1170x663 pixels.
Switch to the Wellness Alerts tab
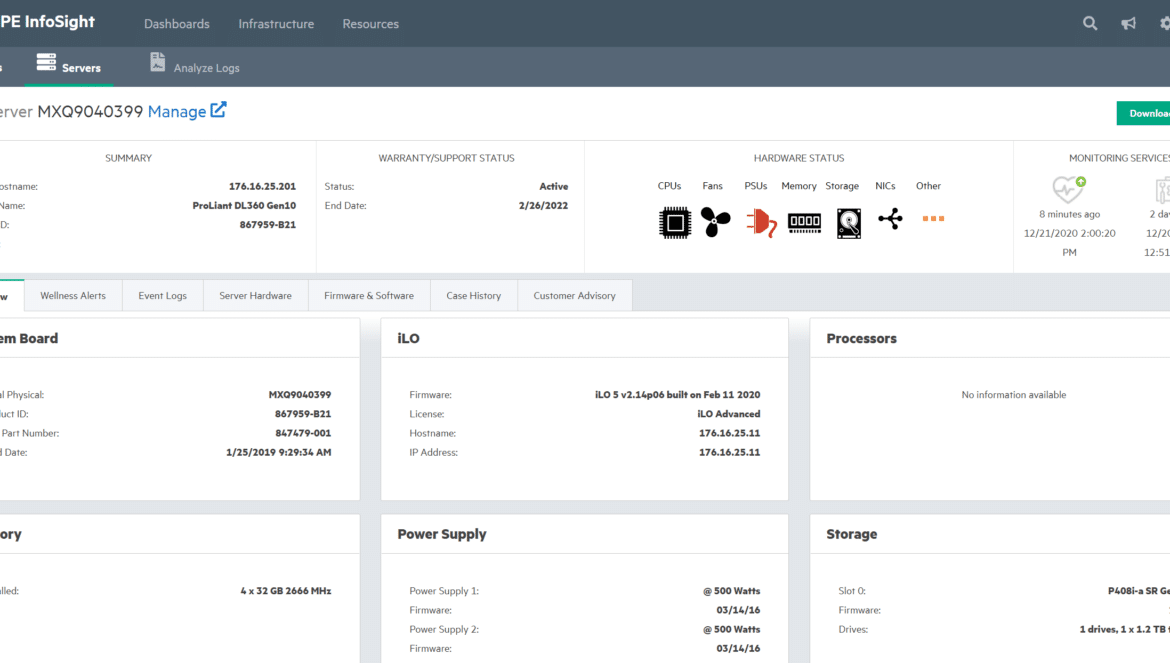pos(73,295)
